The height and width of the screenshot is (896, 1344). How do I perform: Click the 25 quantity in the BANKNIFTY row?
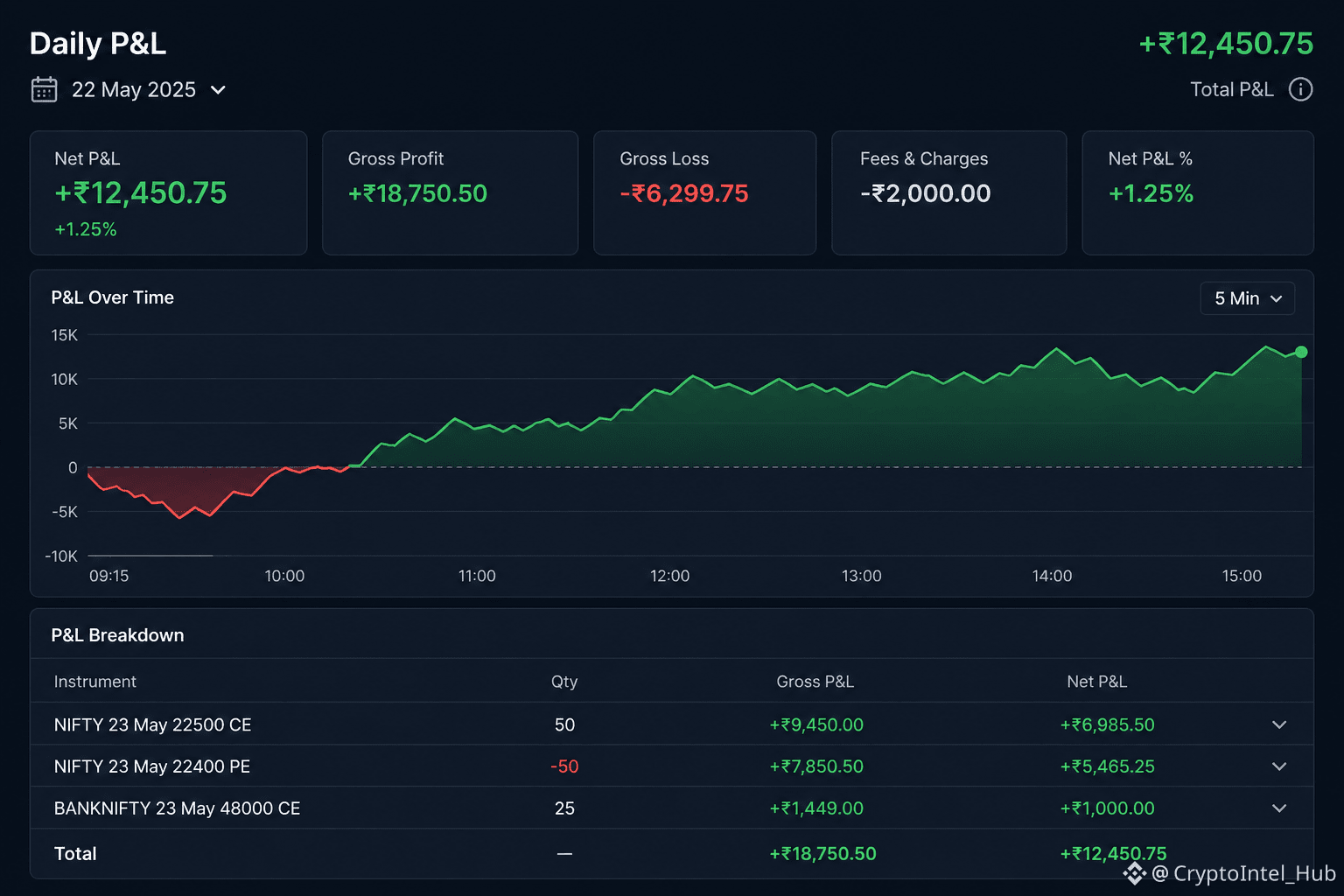564,808
